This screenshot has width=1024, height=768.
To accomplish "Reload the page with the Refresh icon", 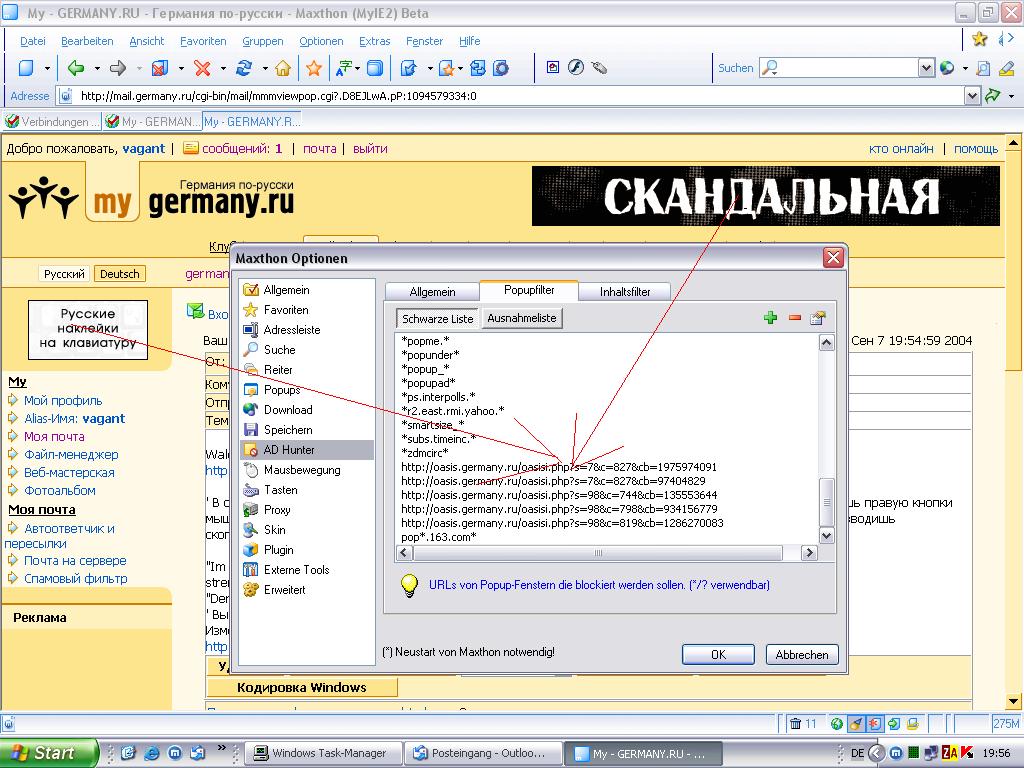I will click(x=244, y=68).
